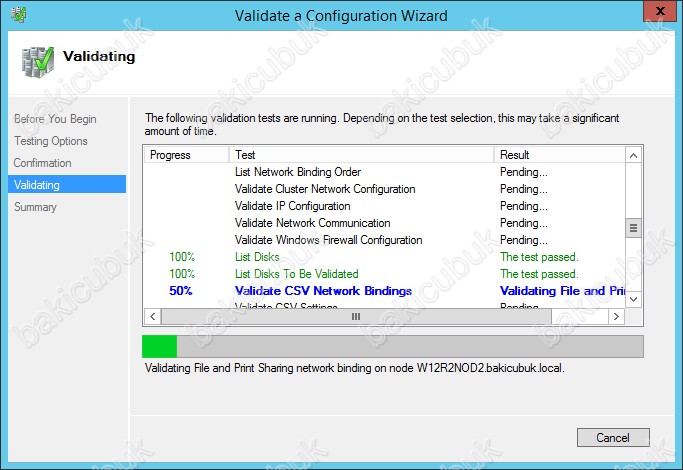The height and width of the screenshot is (470, 683).
Task: Click the server checkmark icon beside Validating heading
Action: pos(38,62)
